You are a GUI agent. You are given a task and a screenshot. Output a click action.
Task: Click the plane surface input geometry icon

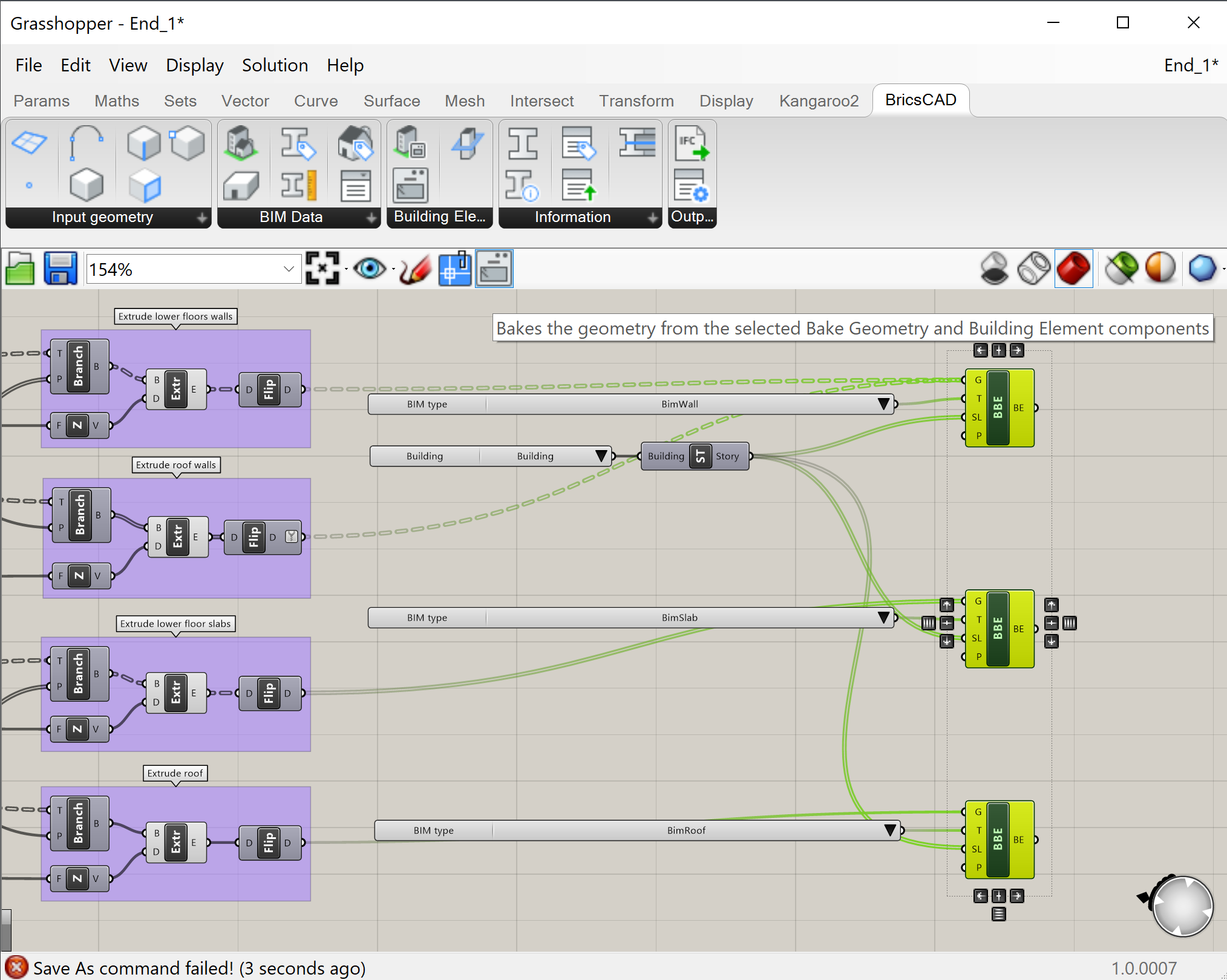coord(29,143)
